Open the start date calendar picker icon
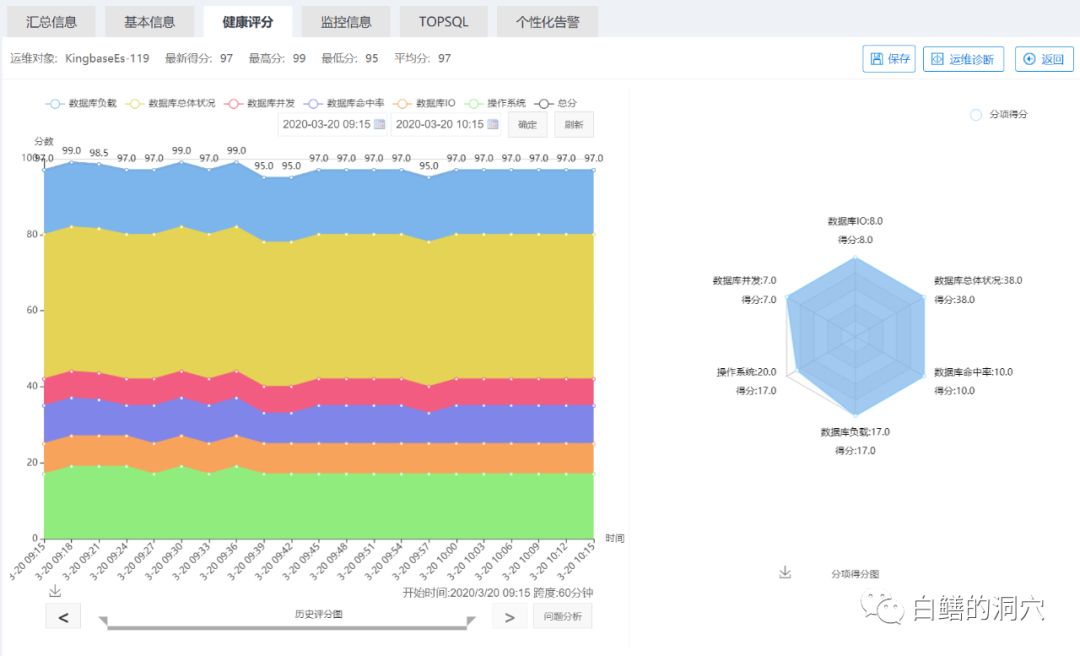This screenshot has height=656, width=1080. (379, 125)
